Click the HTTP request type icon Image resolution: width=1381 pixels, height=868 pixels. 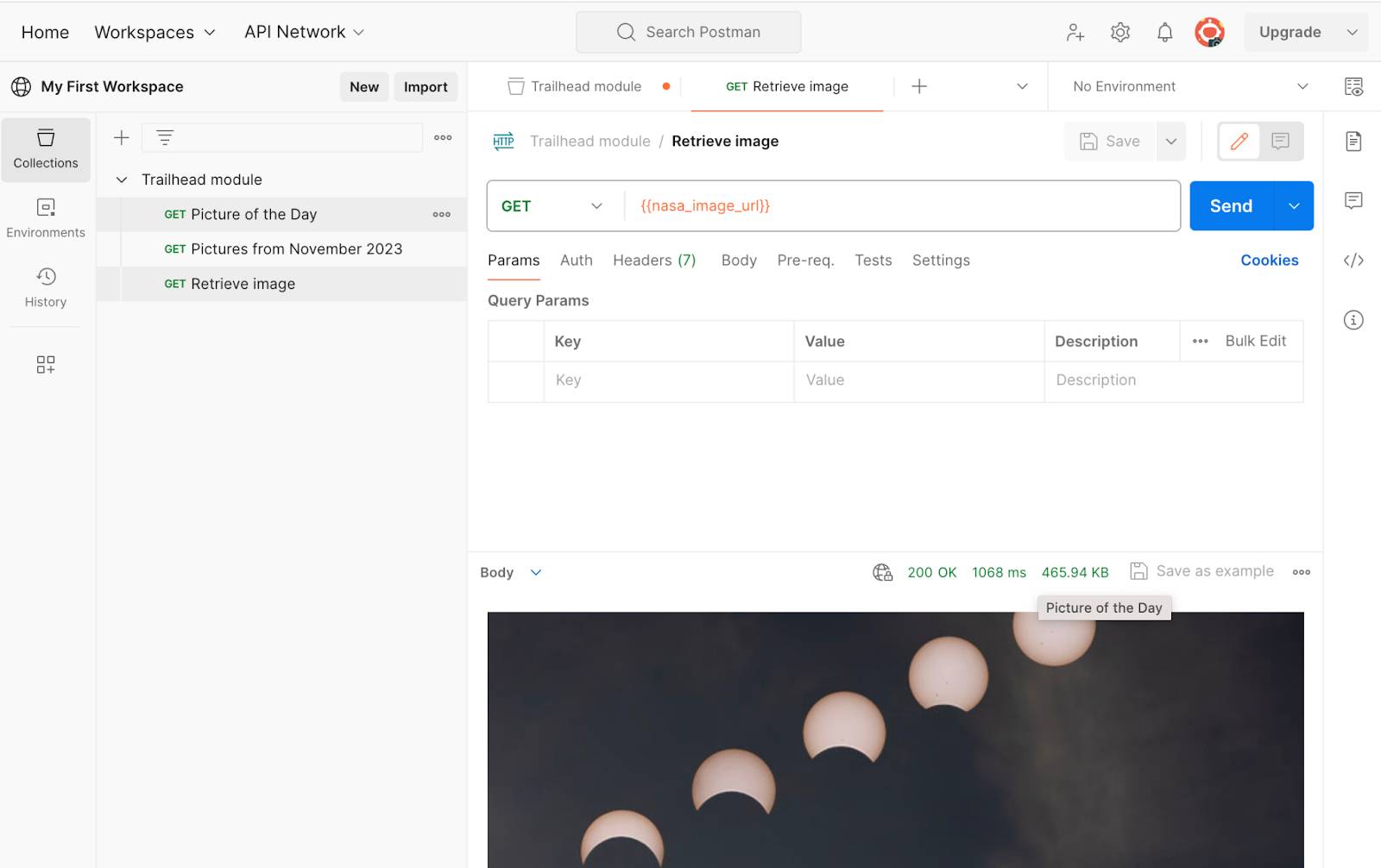503,141
